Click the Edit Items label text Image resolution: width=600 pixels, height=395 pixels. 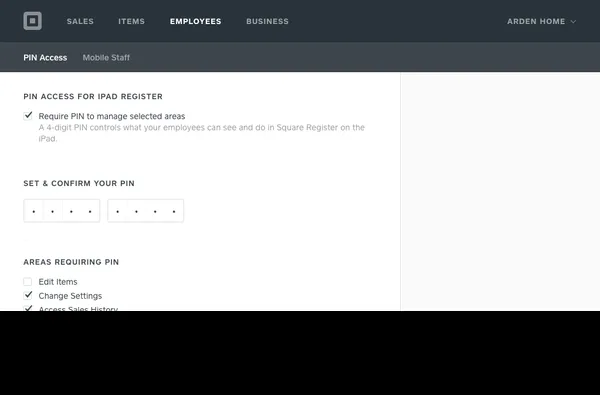coord(58,282)
